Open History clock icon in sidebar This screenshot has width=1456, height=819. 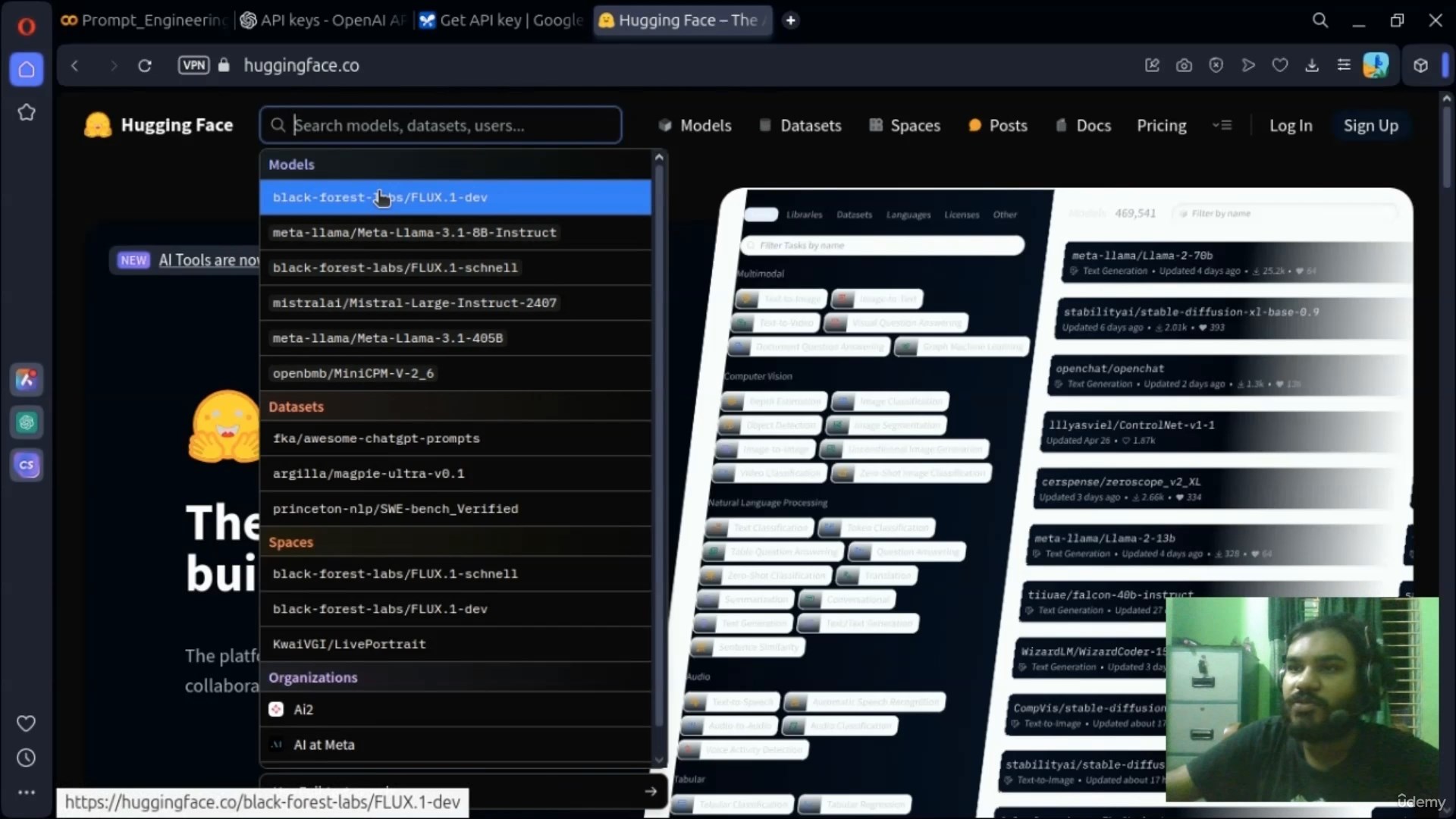(x=27, y=758)
